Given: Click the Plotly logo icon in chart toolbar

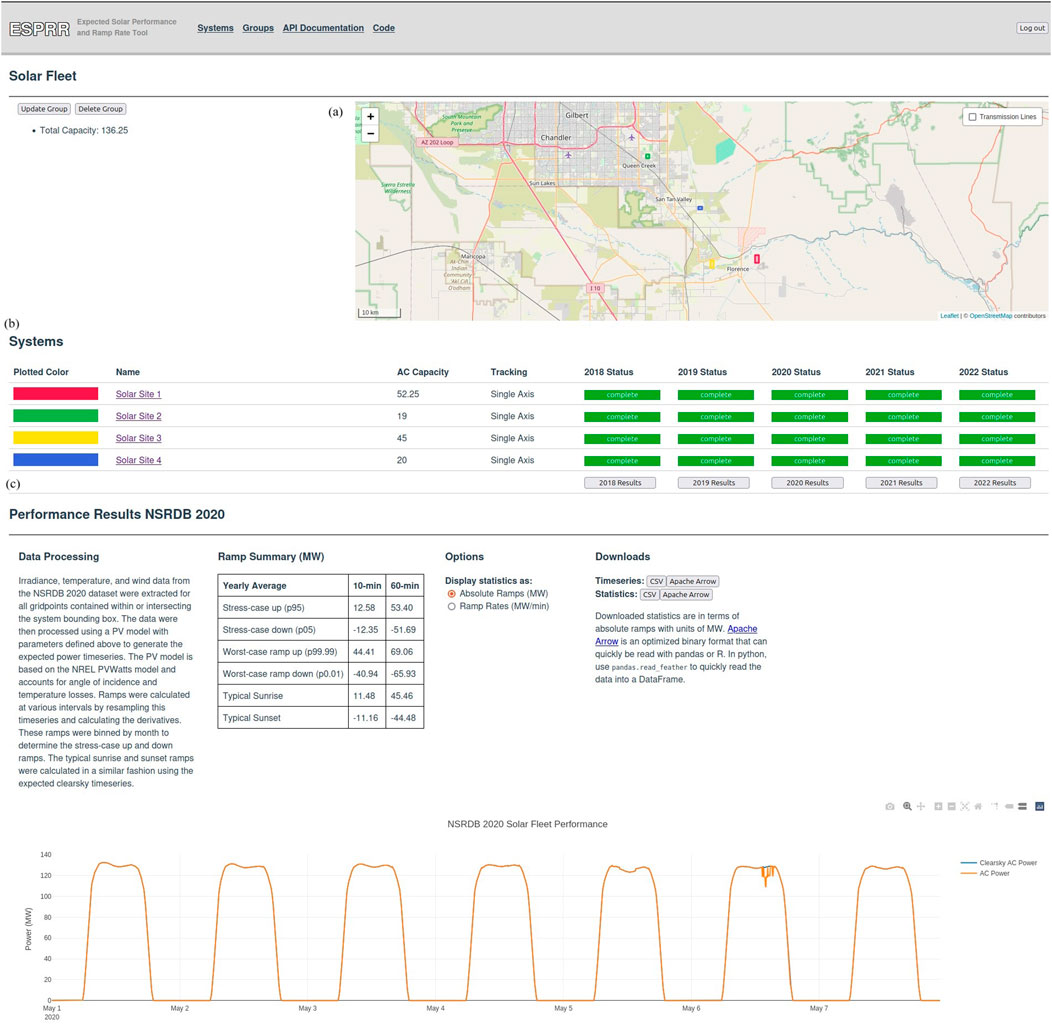Looking at the screenshot, I should [1040, 807].
